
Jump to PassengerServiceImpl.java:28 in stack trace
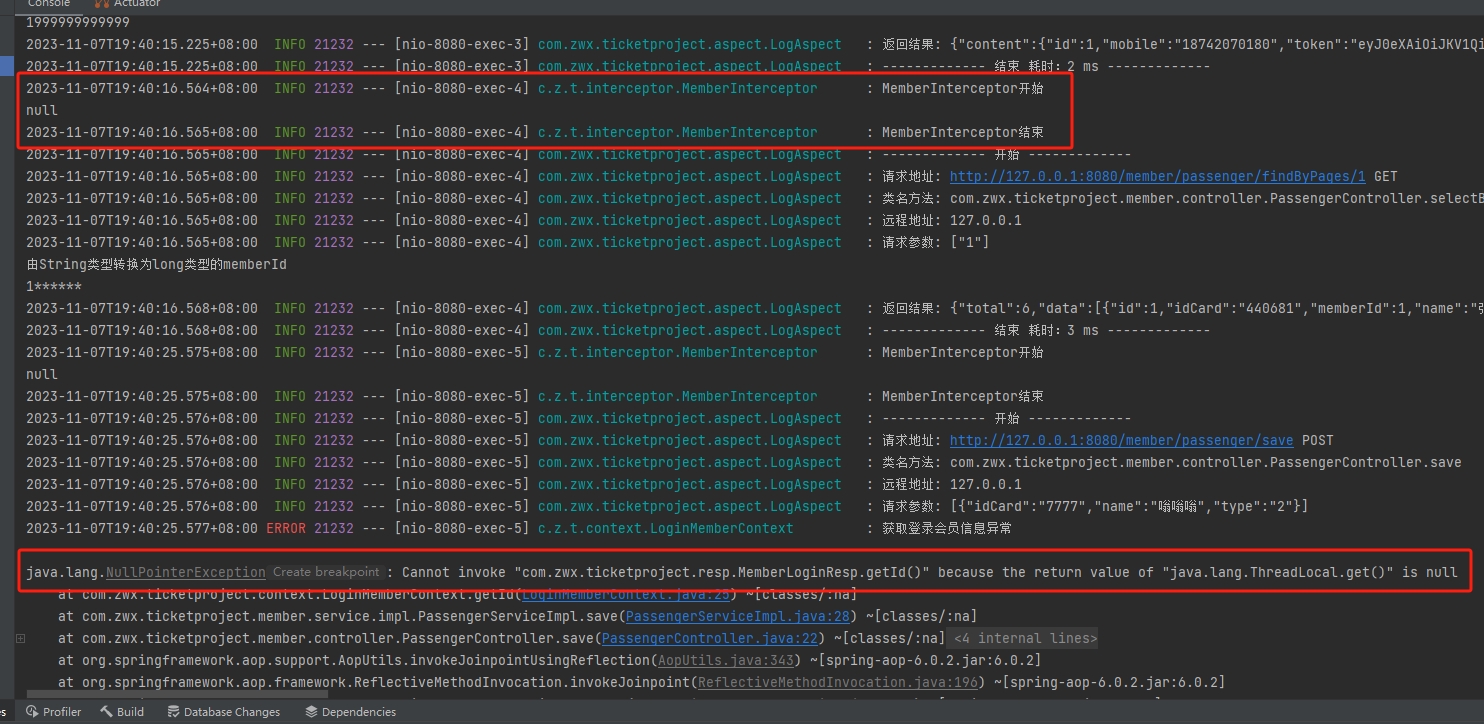click(737, 616)
